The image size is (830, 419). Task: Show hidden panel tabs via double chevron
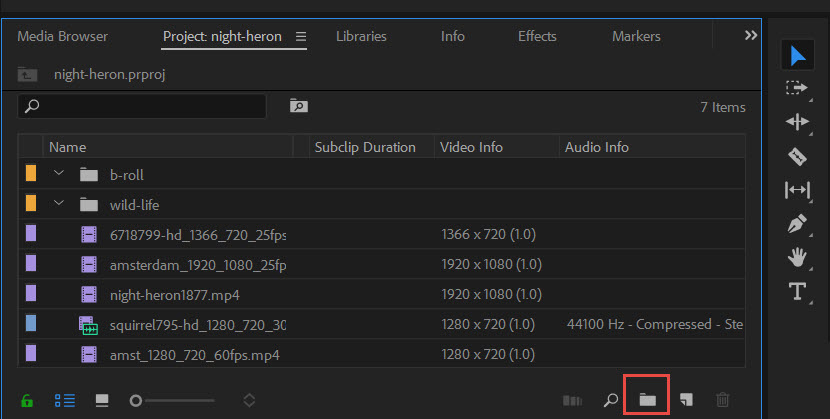pos(751,35)
